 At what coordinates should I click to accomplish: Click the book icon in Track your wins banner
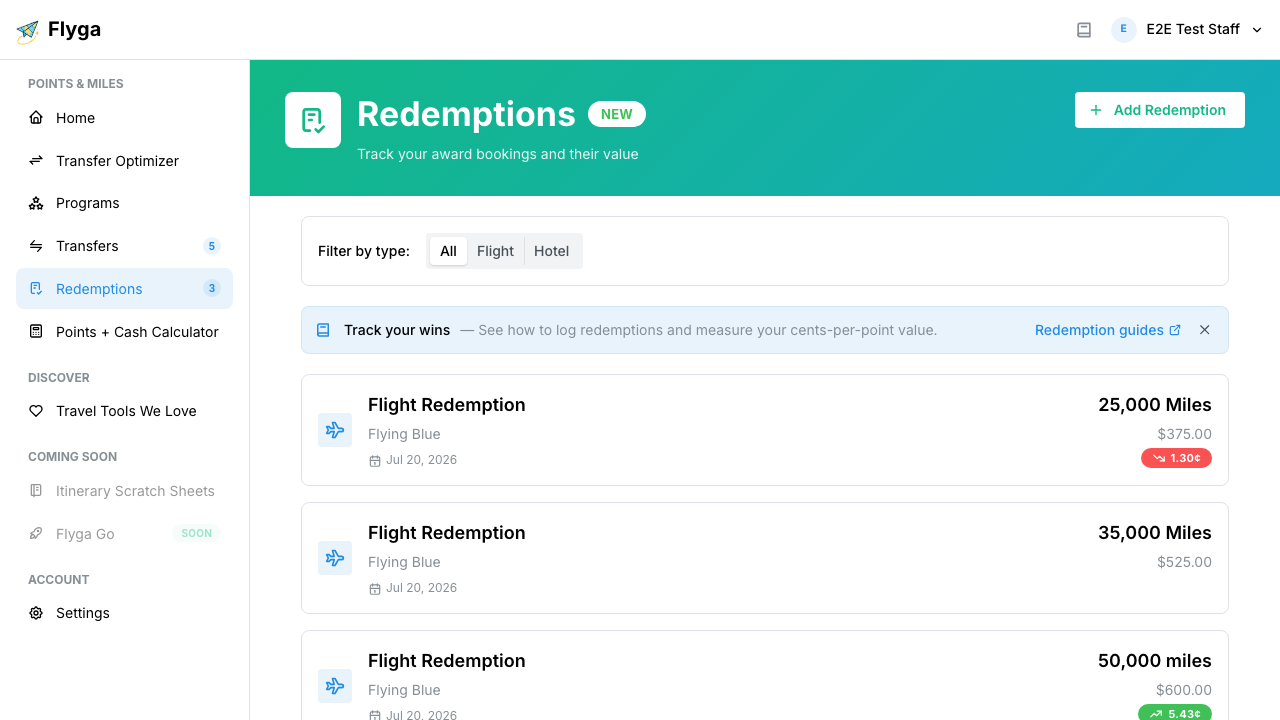point(323,330)
